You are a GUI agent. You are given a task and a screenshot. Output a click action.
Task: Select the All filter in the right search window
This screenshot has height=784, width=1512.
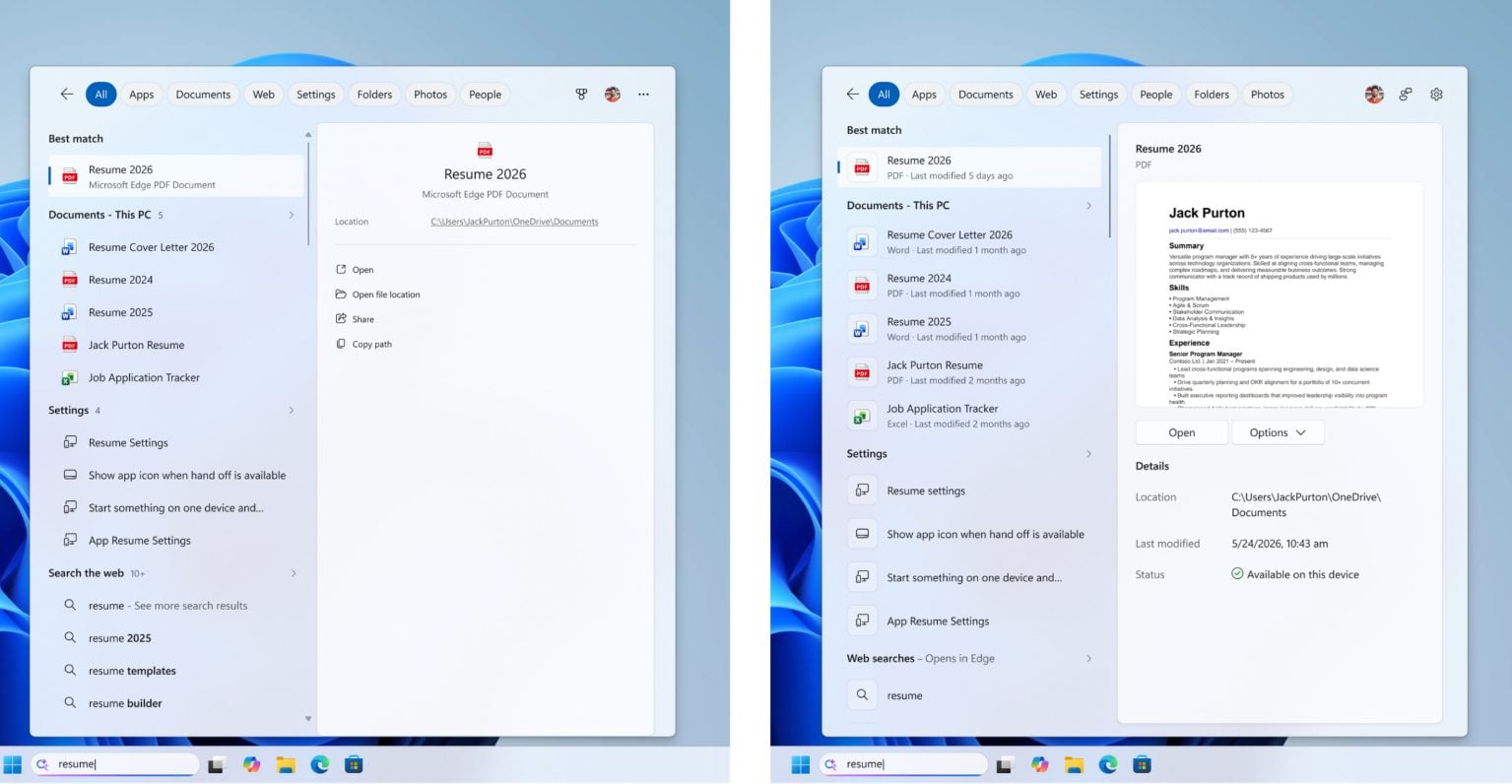tap(884, 95)
